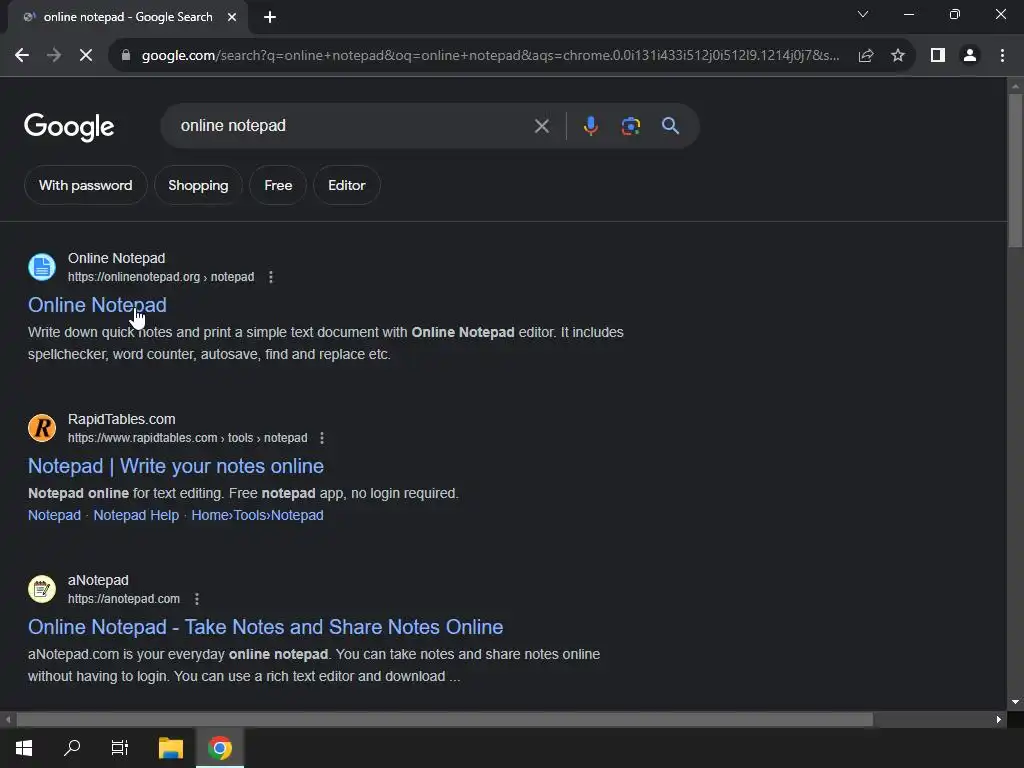
Task: Click the scroll down arrow
Action: 1015,703
